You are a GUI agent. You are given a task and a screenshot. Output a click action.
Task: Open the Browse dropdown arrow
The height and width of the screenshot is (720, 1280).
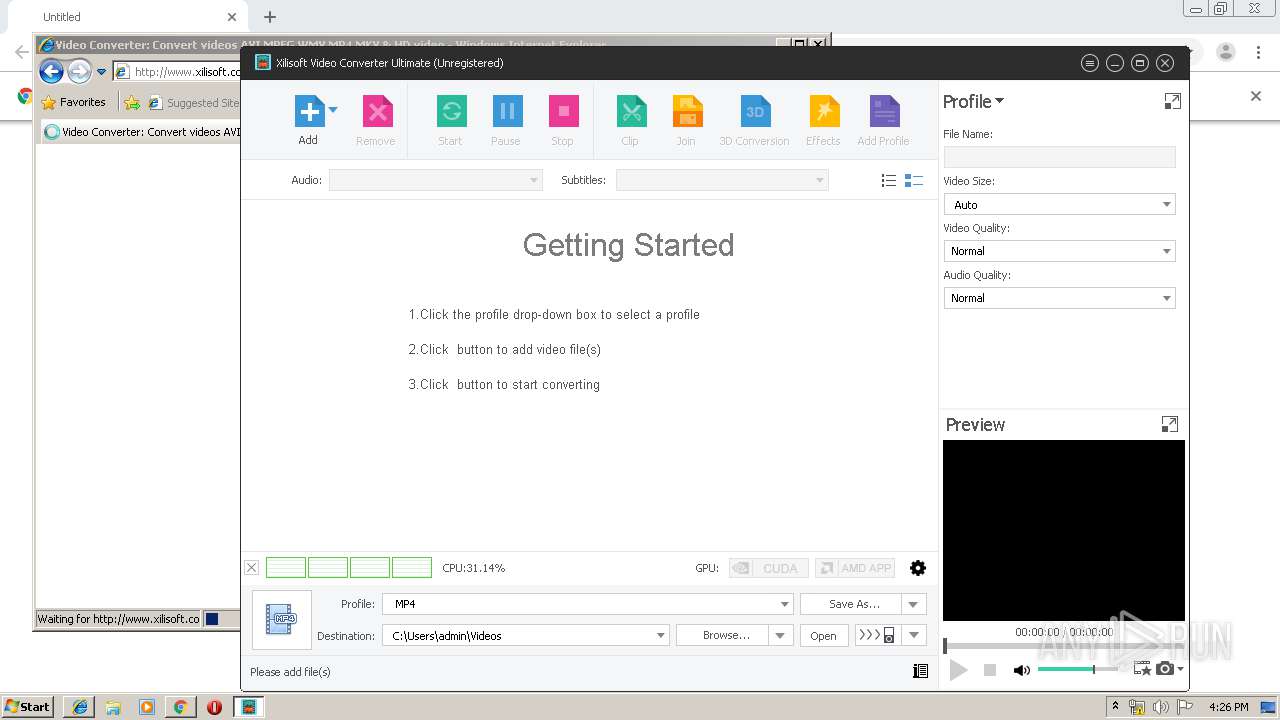pos(781,635)
